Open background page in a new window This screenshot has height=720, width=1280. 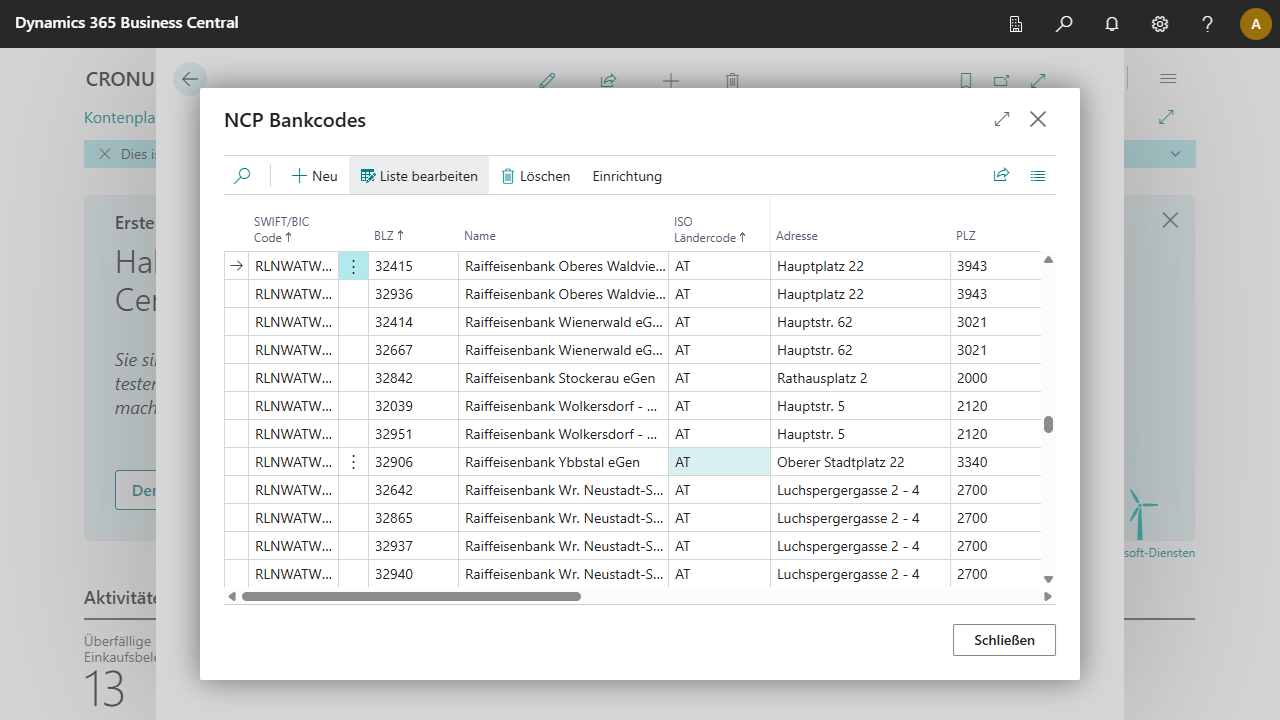pyautogui.click(x=1002, y=81)
